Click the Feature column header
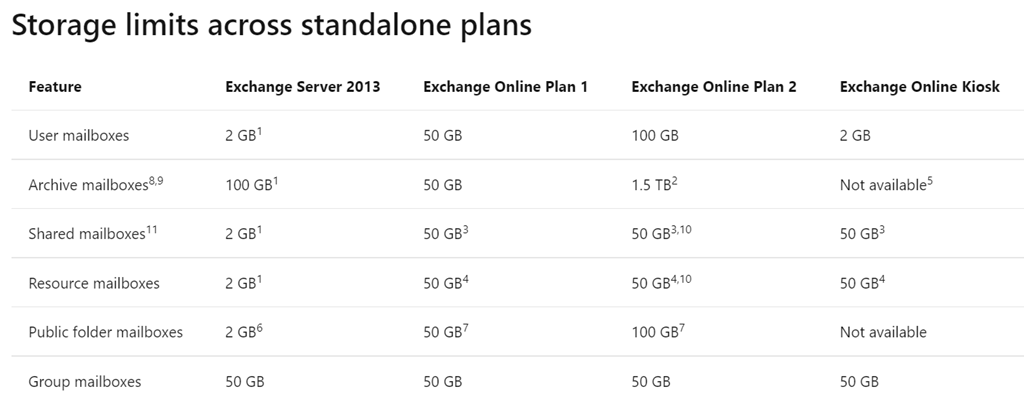Image resolution: width=1024 pixels, height=412 pixels. click(x=55, y=87)
